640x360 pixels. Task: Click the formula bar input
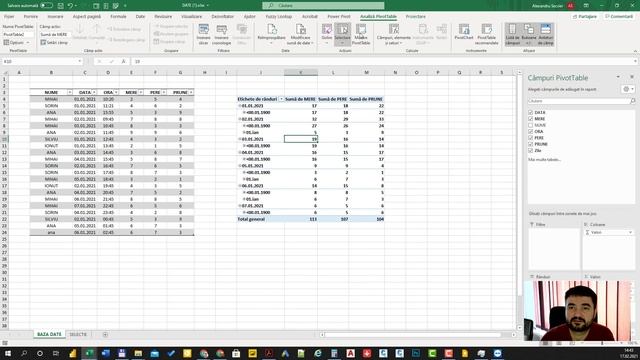click(x=384, y=61)
